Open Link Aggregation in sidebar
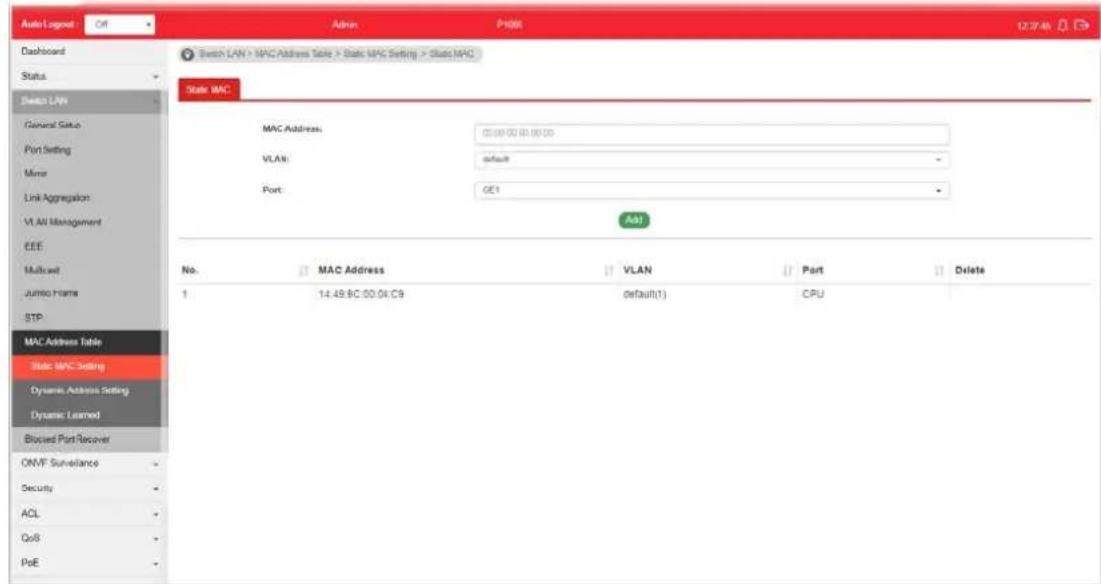 [57, 198]
